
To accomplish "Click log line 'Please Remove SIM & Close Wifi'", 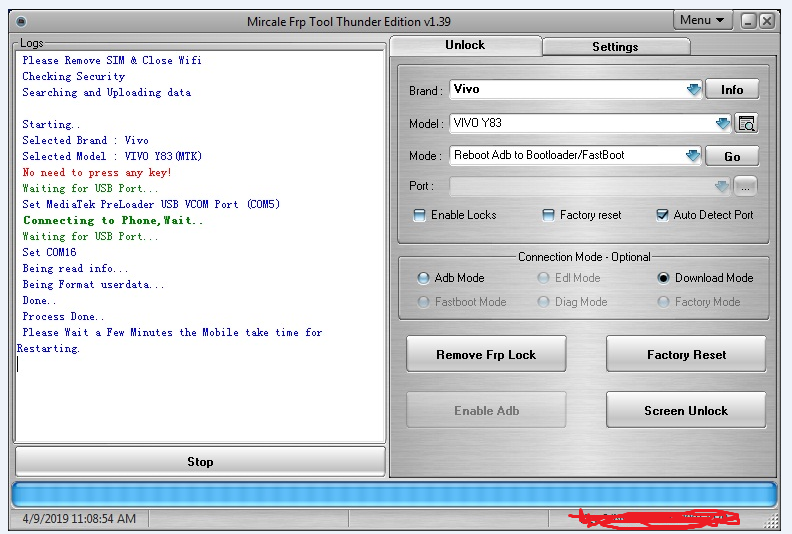I will 112,60.
